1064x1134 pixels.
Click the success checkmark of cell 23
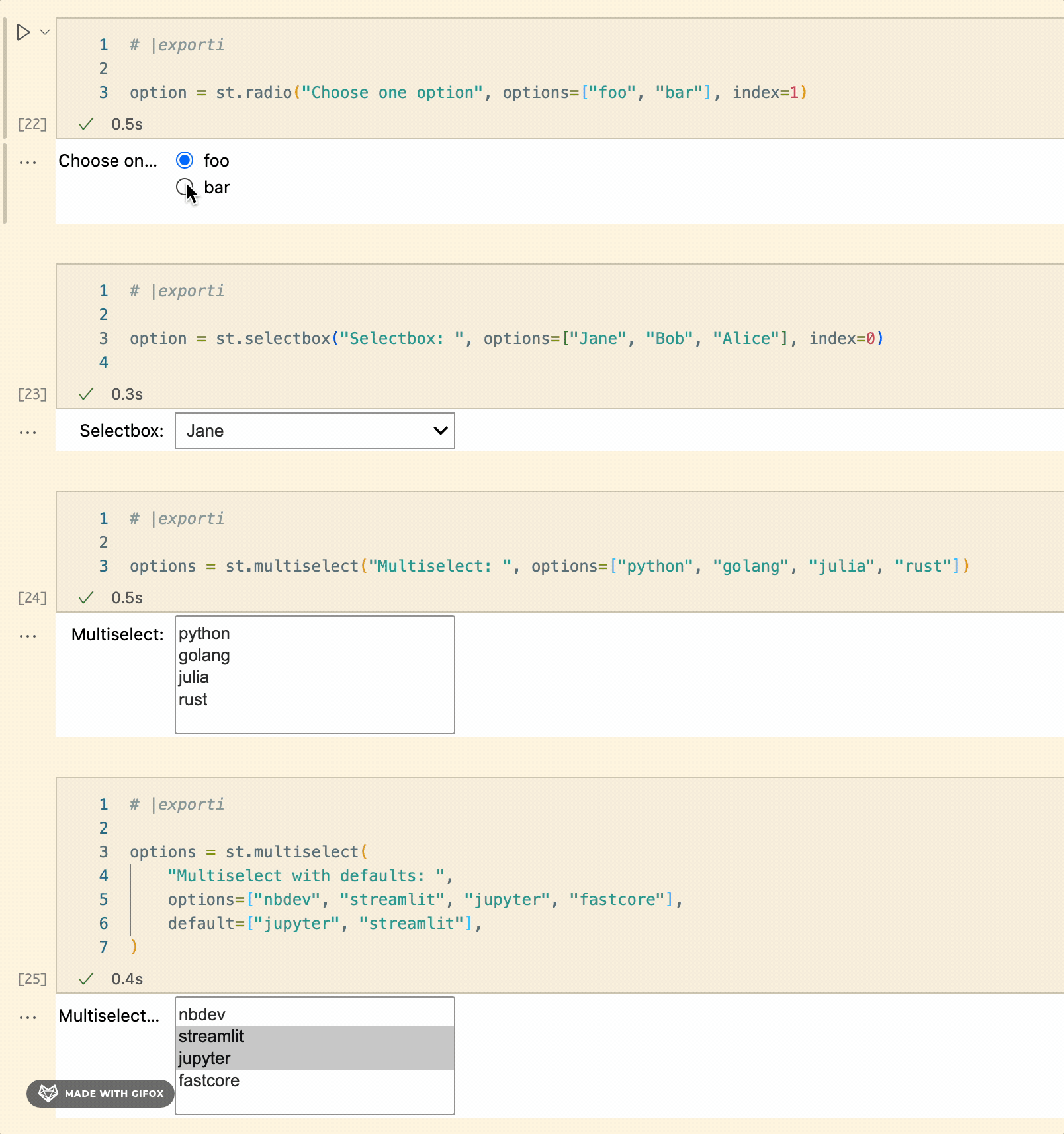tap(85, 394)
